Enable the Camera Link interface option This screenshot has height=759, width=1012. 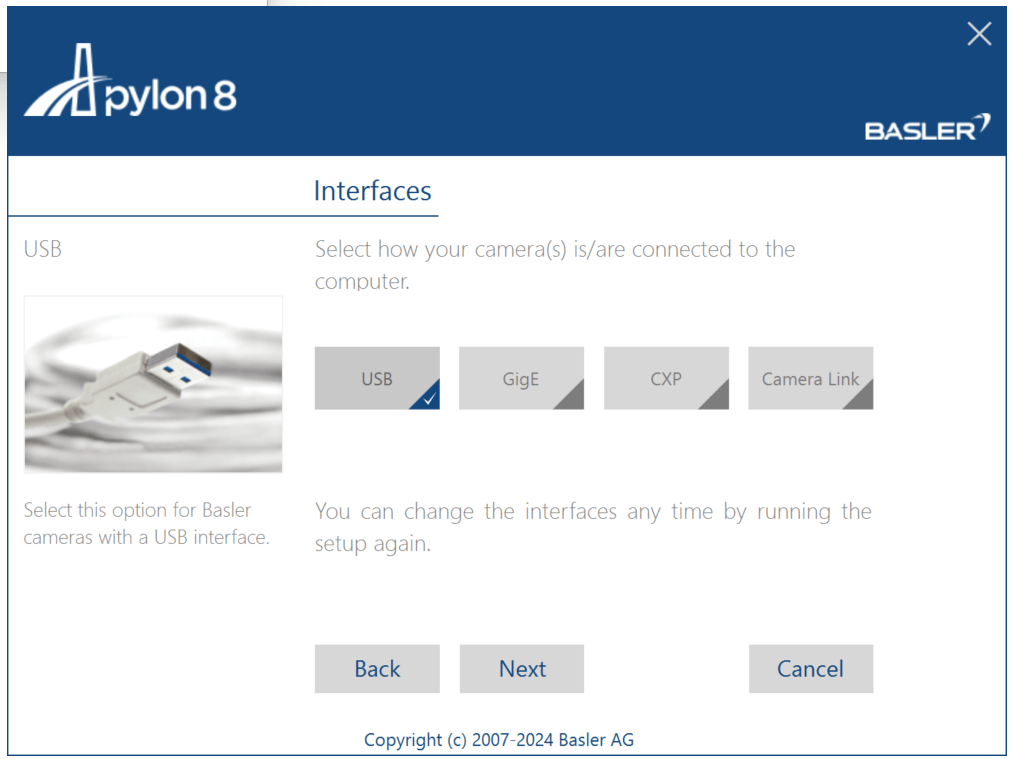[x=809, y=378]
